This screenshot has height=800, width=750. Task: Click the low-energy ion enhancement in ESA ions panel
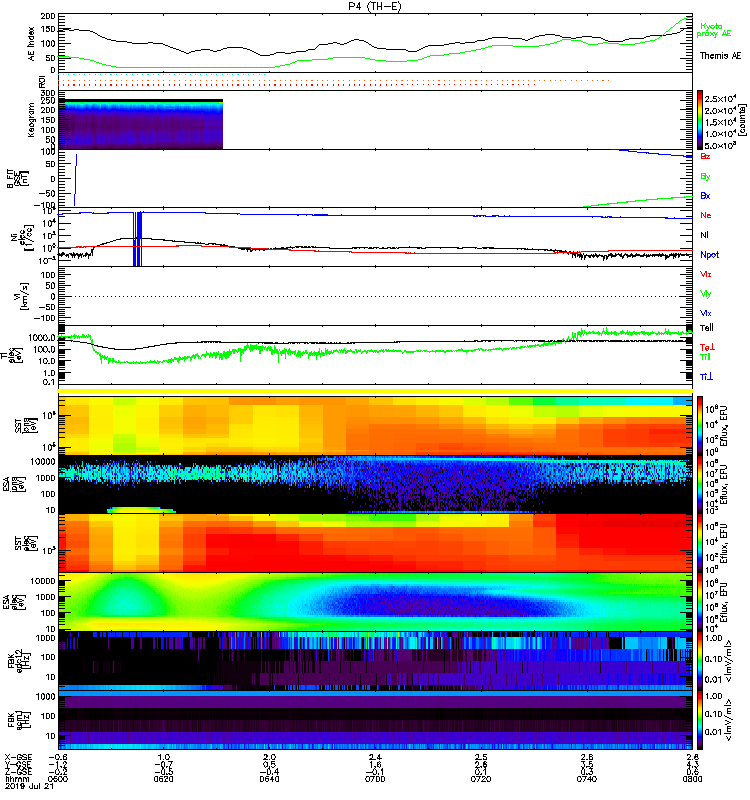tap(141, 510)
